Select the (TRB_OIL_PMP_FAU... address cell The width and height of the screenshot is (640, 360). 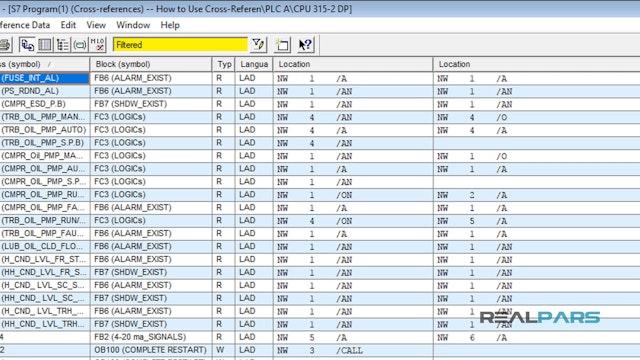44,233
